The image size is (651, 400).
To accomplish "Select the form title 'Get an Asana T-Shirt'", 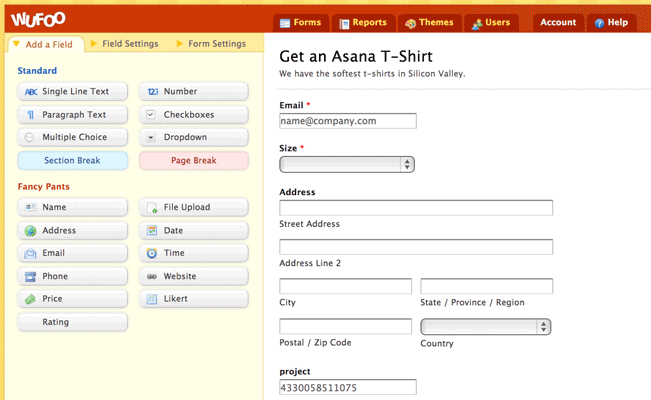I will point(356,56).
